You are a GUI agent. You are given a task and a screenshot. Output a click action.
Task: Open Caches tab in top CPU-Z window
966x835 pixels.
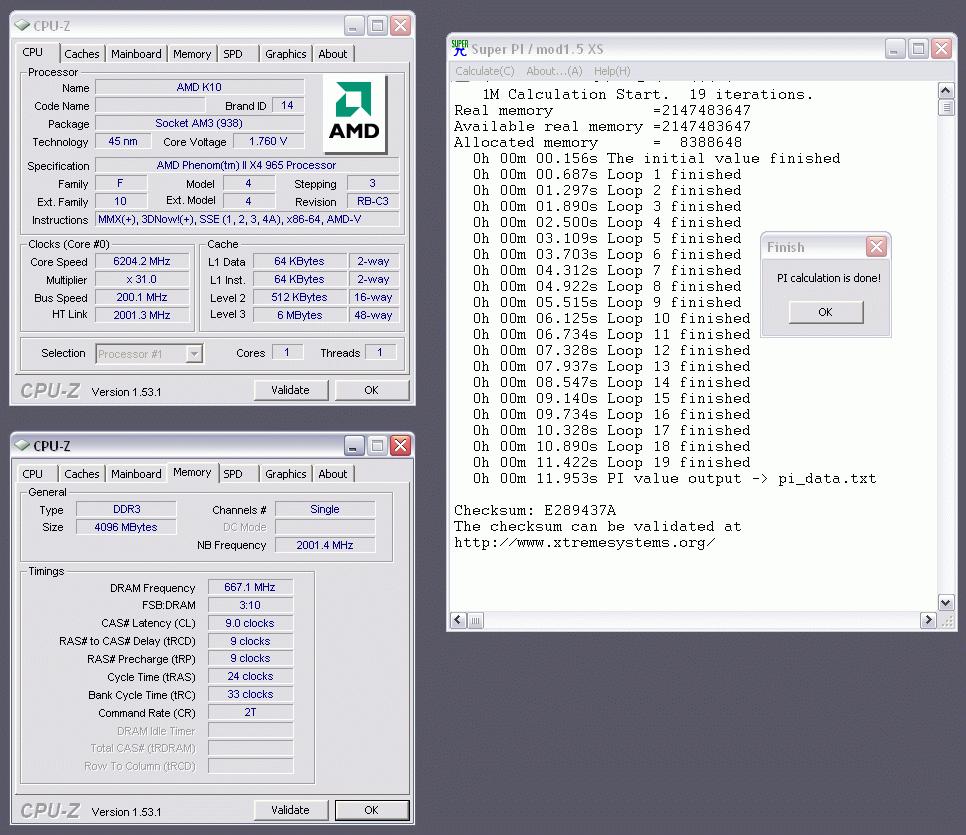pyautogui.click(x=81, y=54)
